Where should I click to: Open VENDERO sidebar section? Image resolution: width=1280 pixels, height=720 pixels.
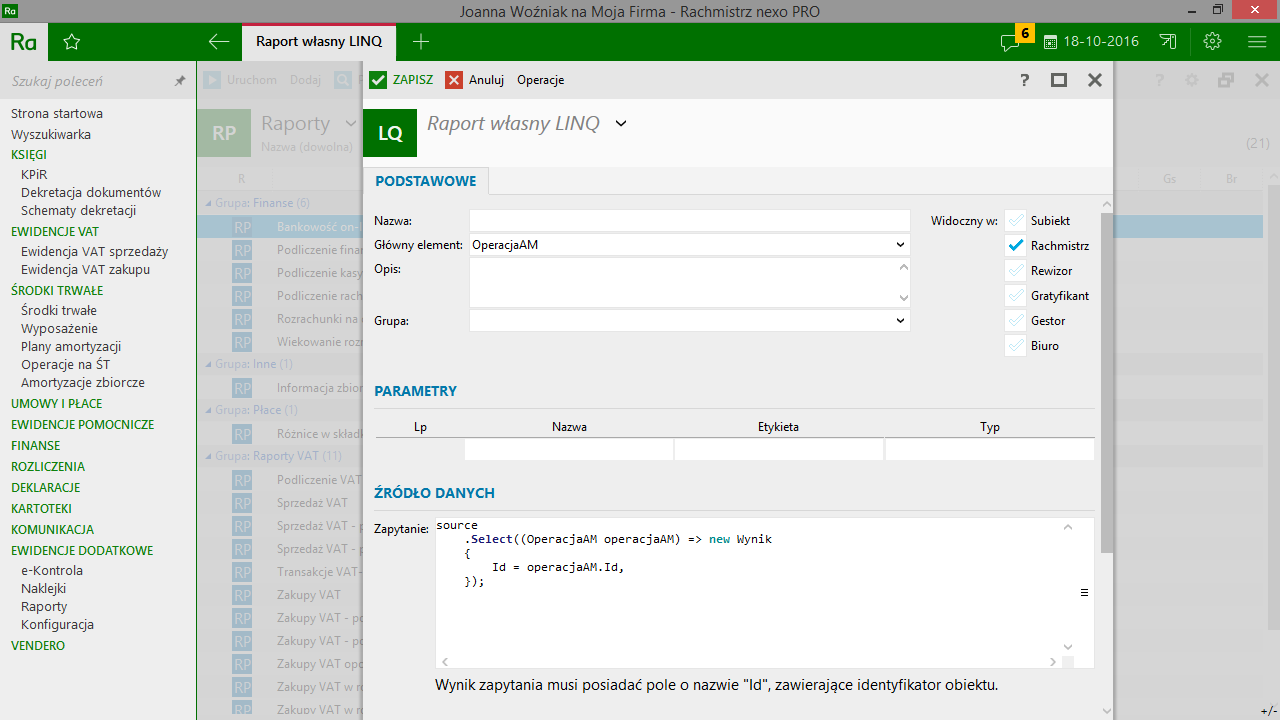point(38,646)
